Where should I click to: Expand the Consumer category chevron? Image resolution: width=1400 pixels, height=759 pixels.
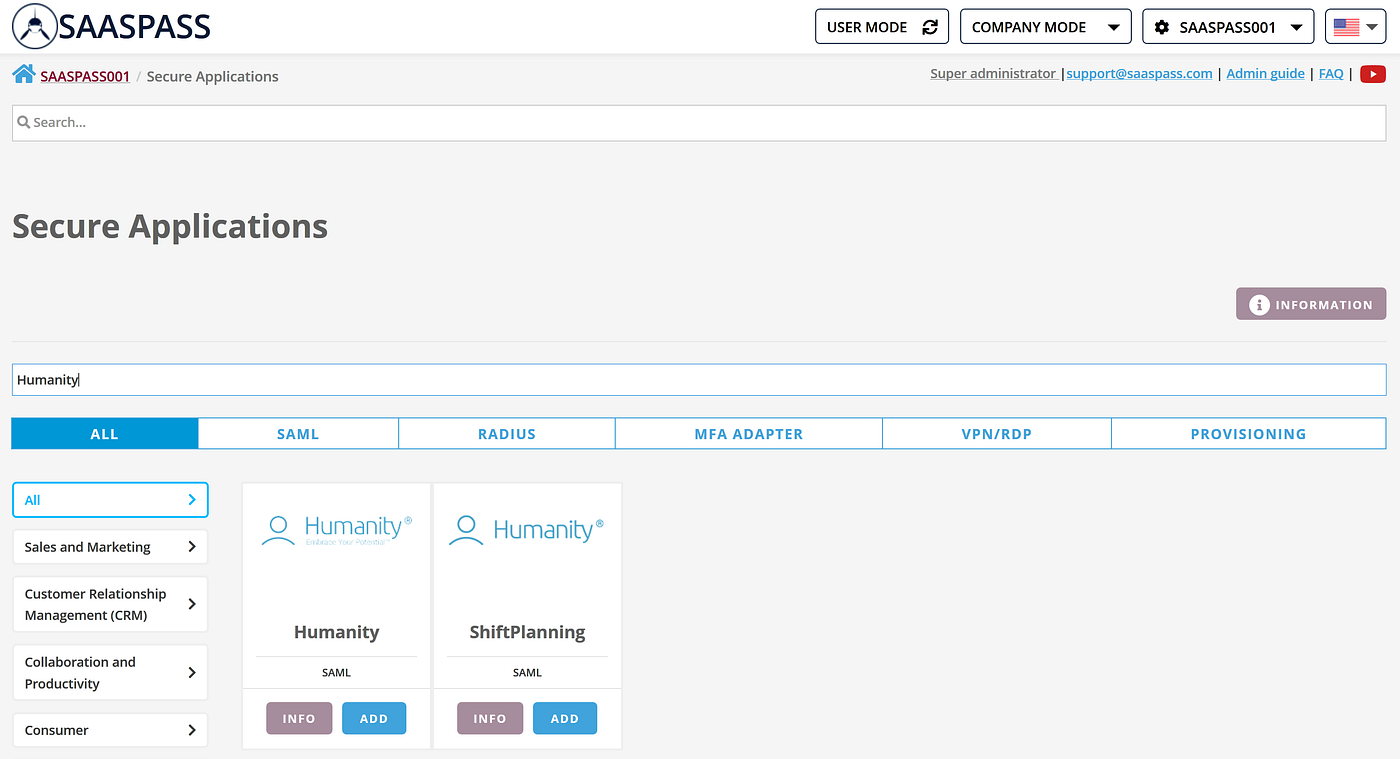192,730
